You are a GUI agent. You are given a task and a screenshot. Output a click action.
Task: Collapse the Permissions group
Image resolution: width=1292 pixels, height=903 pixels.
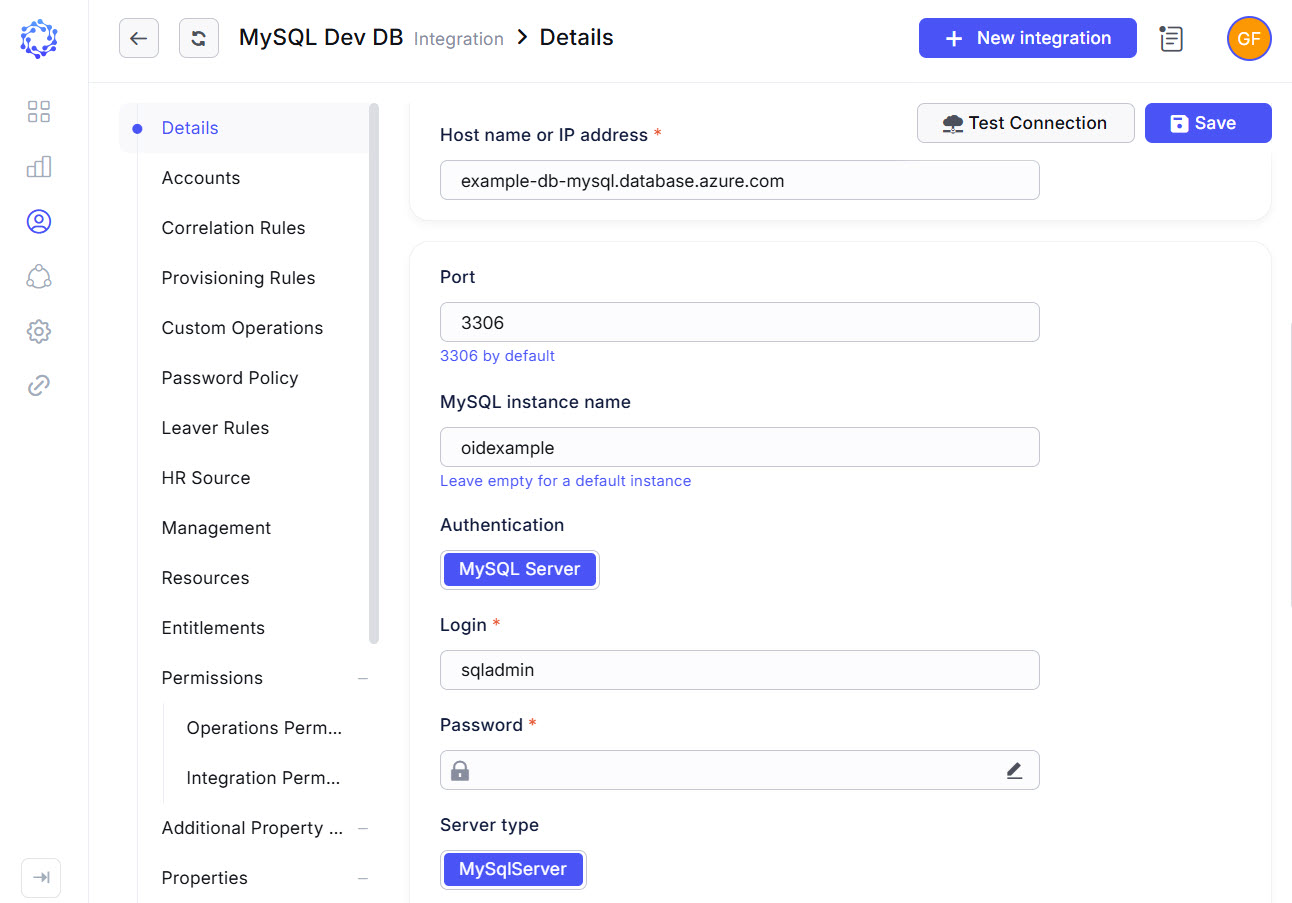(x=363, y=678)
